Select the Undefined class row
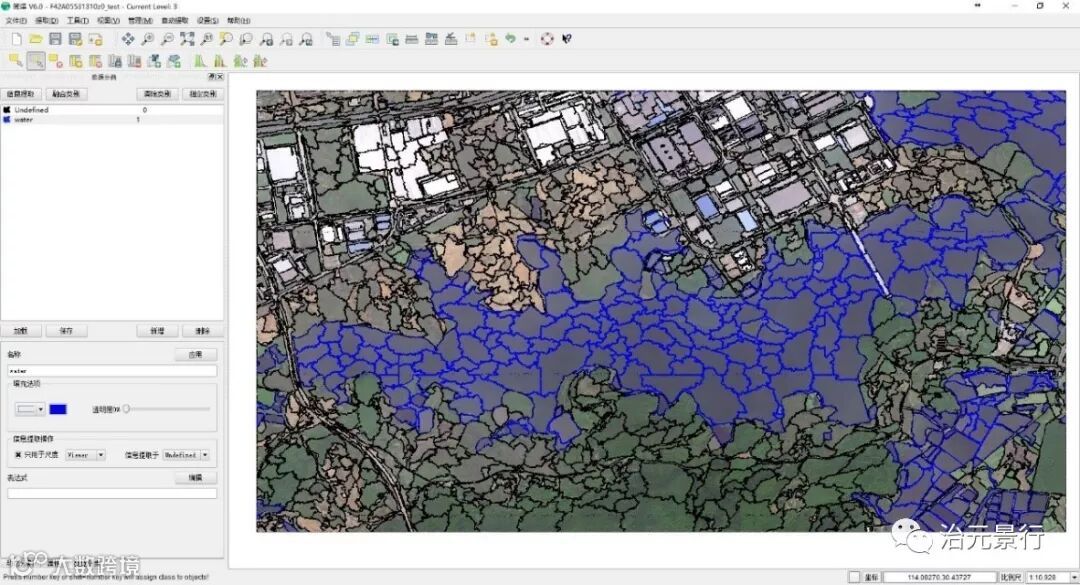The image size is (1080, 585). click(x=112, y=110)
